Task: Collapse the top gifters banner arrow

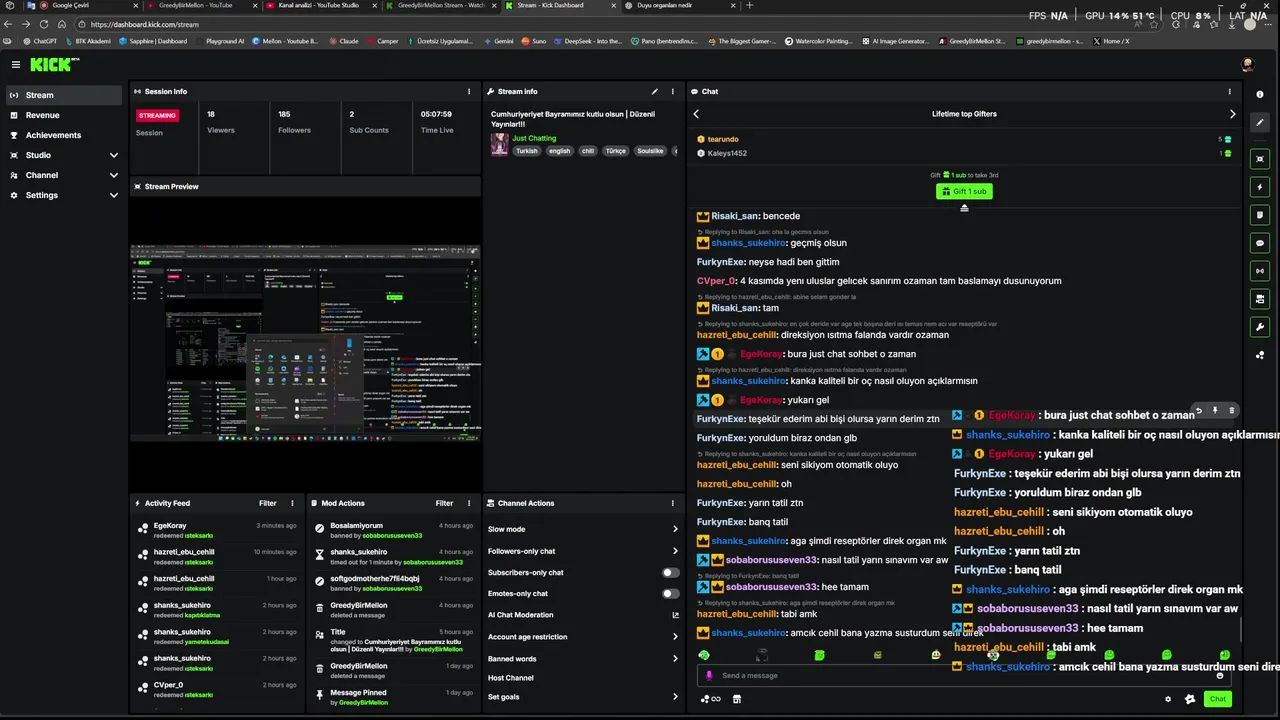Action: [964, 208]
